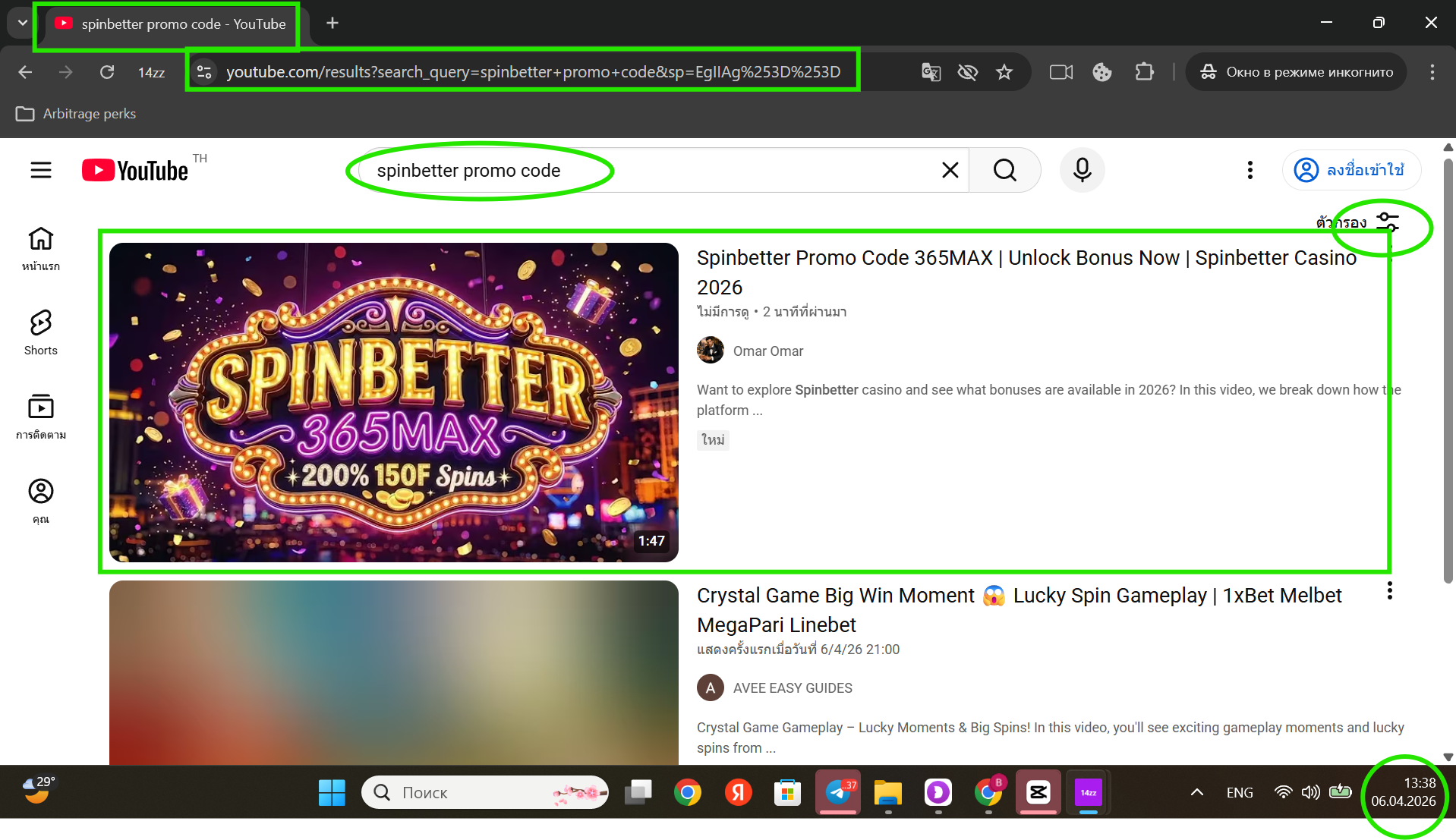This screenshot has width=1456, height=840.
Task: Switch the ENG input language indicator
Action: (x=1239, y=792)
